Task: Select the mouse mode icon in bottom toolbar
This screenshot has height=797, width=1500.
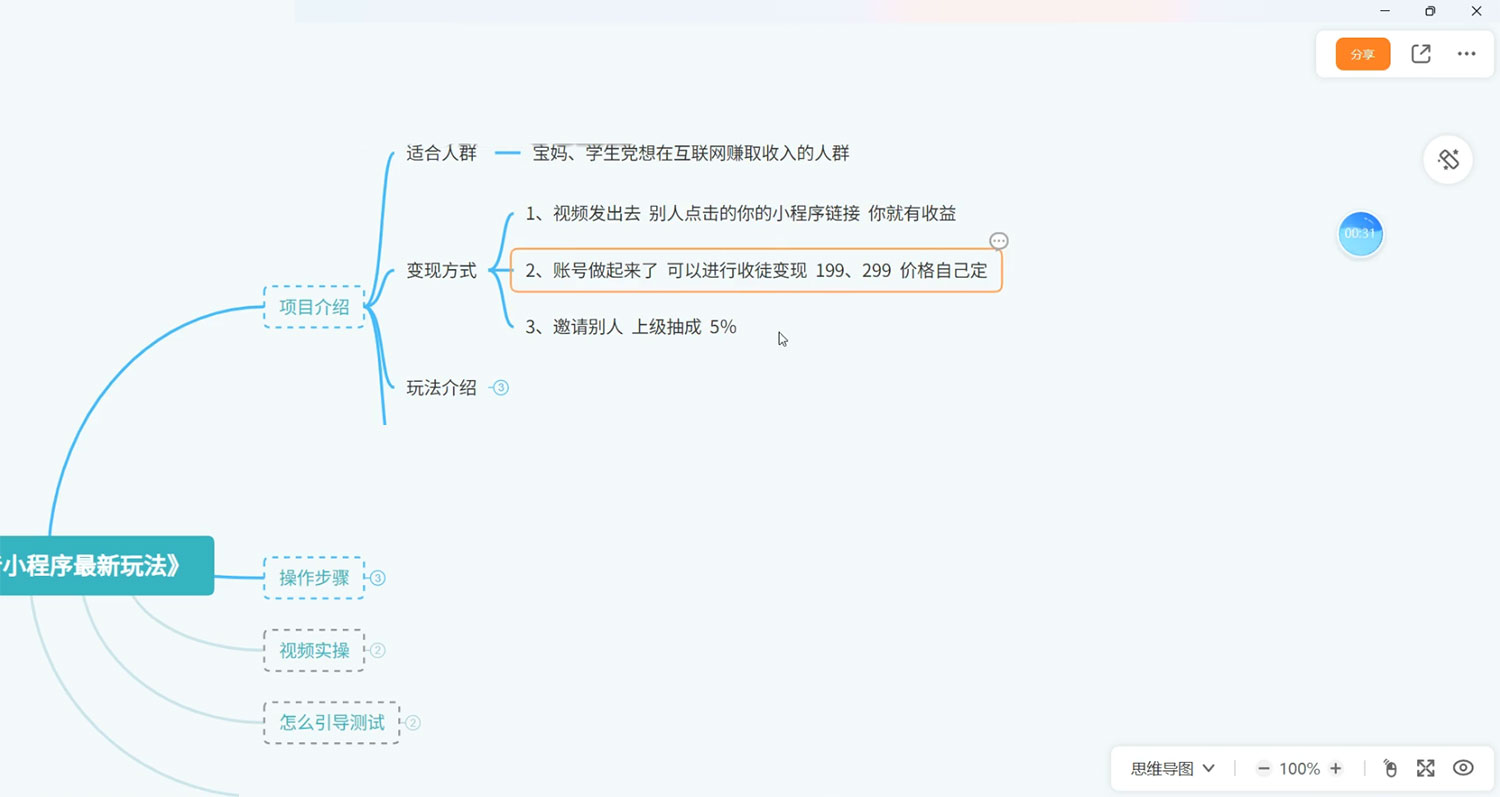Action: [1390, 768]
